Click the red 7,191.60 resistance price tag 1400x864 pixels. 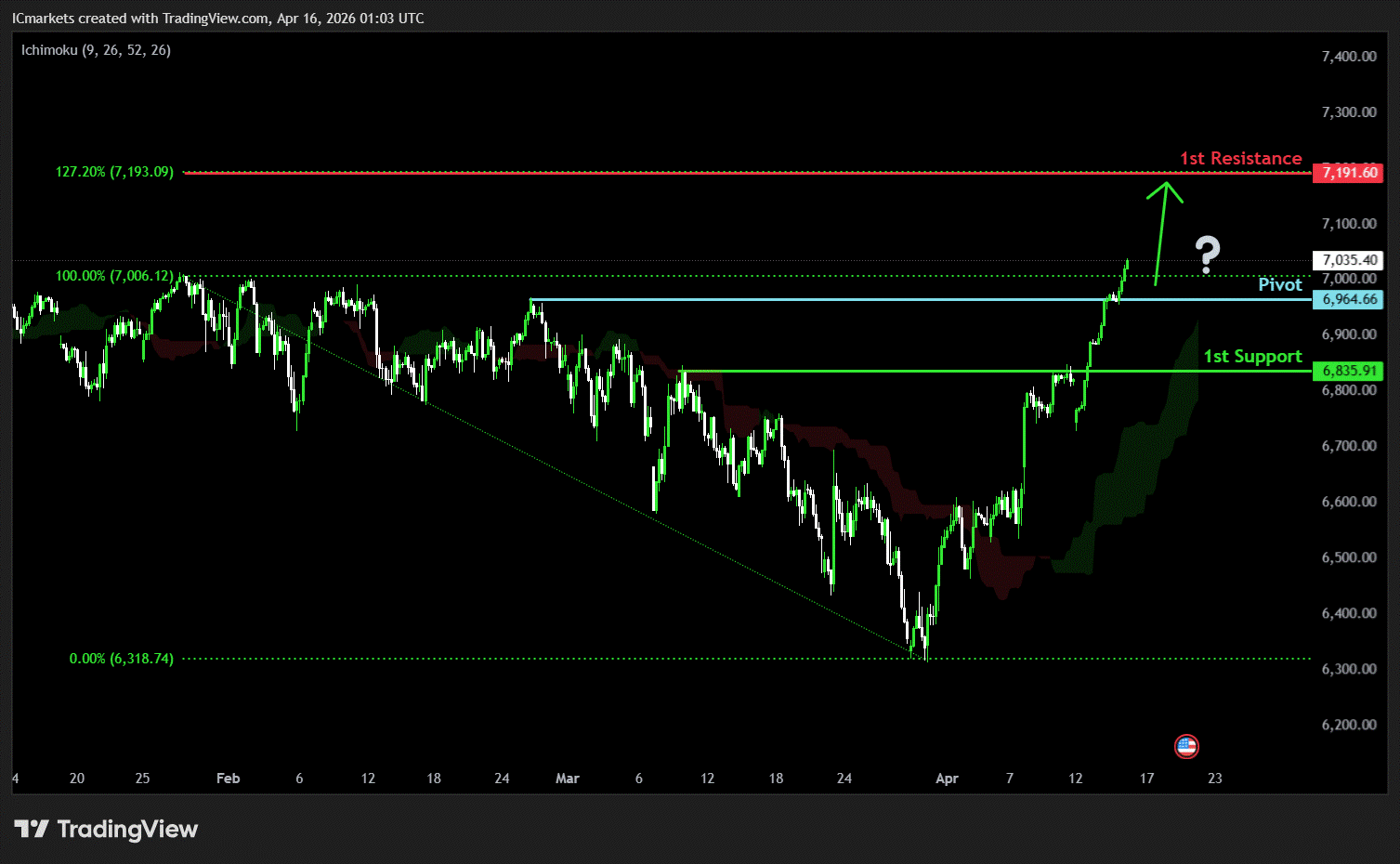tap(1348, 173)
